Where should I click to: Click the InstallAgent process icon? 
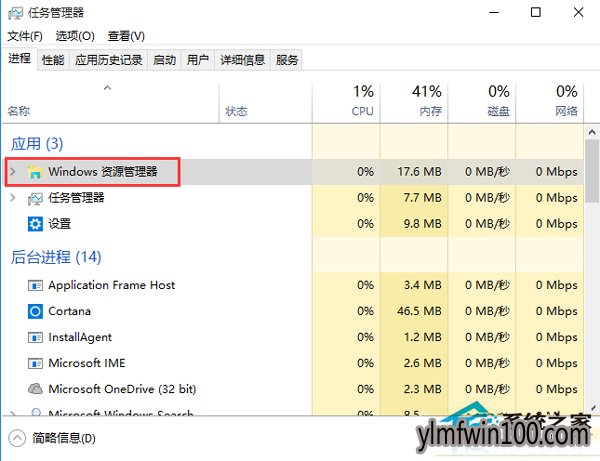click(35, 337)
